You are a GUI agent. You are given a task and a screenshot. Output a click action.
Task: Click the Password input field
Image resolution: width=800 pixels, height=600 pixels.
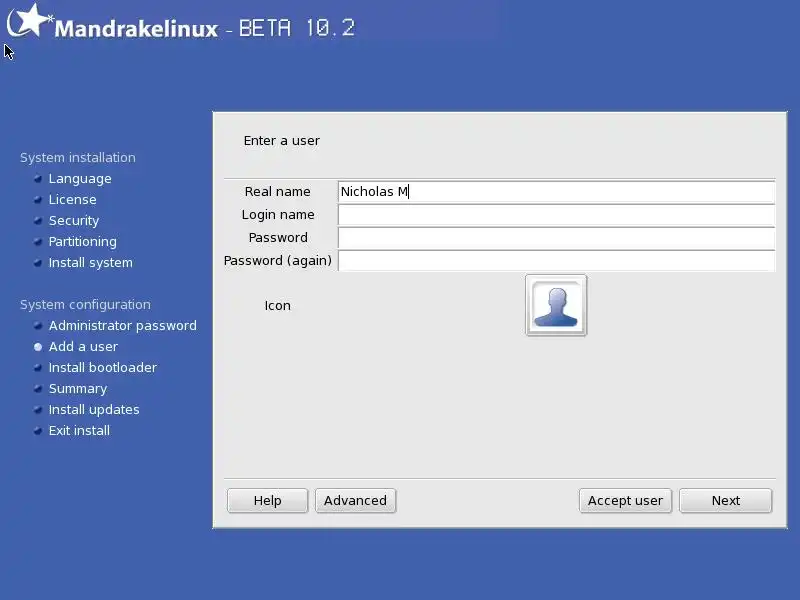click(x=556, y=238)
